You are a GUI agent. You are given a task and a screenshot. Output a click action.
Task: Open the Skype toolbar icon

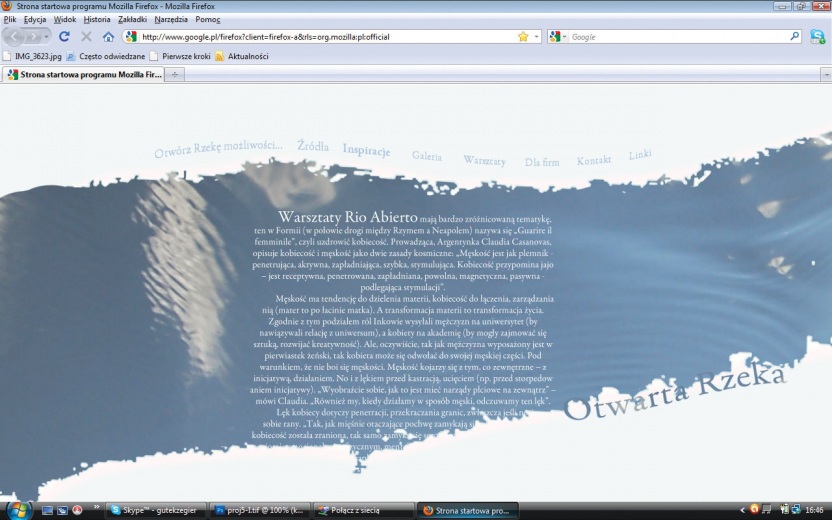coord(817,37)
